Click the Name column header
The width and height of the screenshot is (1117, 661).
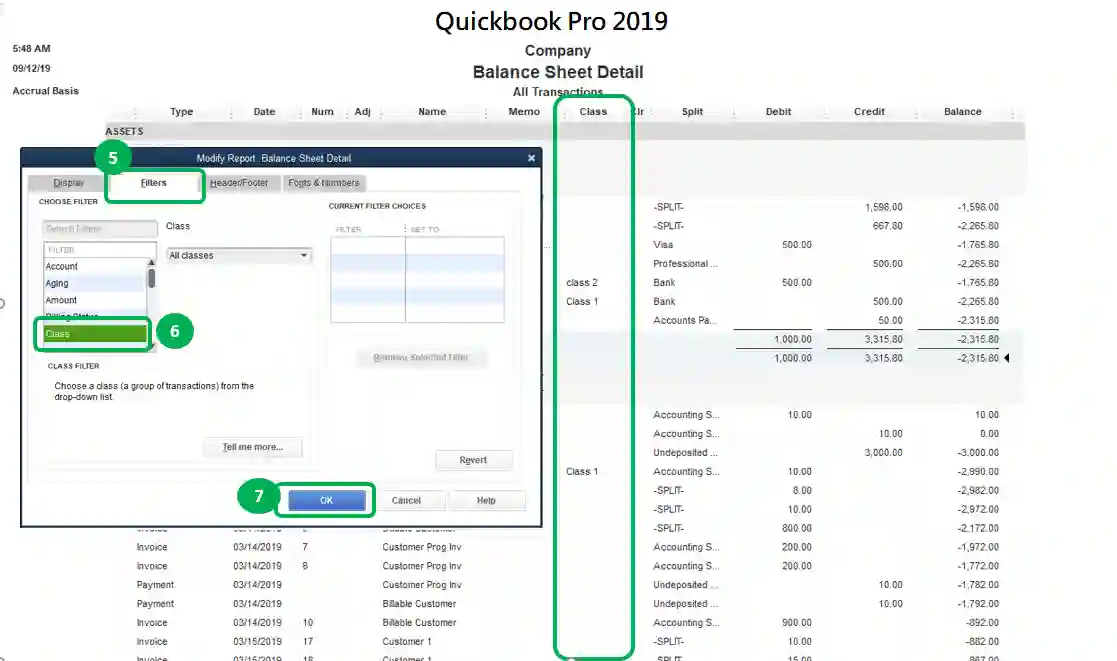(x=432, y=112)
